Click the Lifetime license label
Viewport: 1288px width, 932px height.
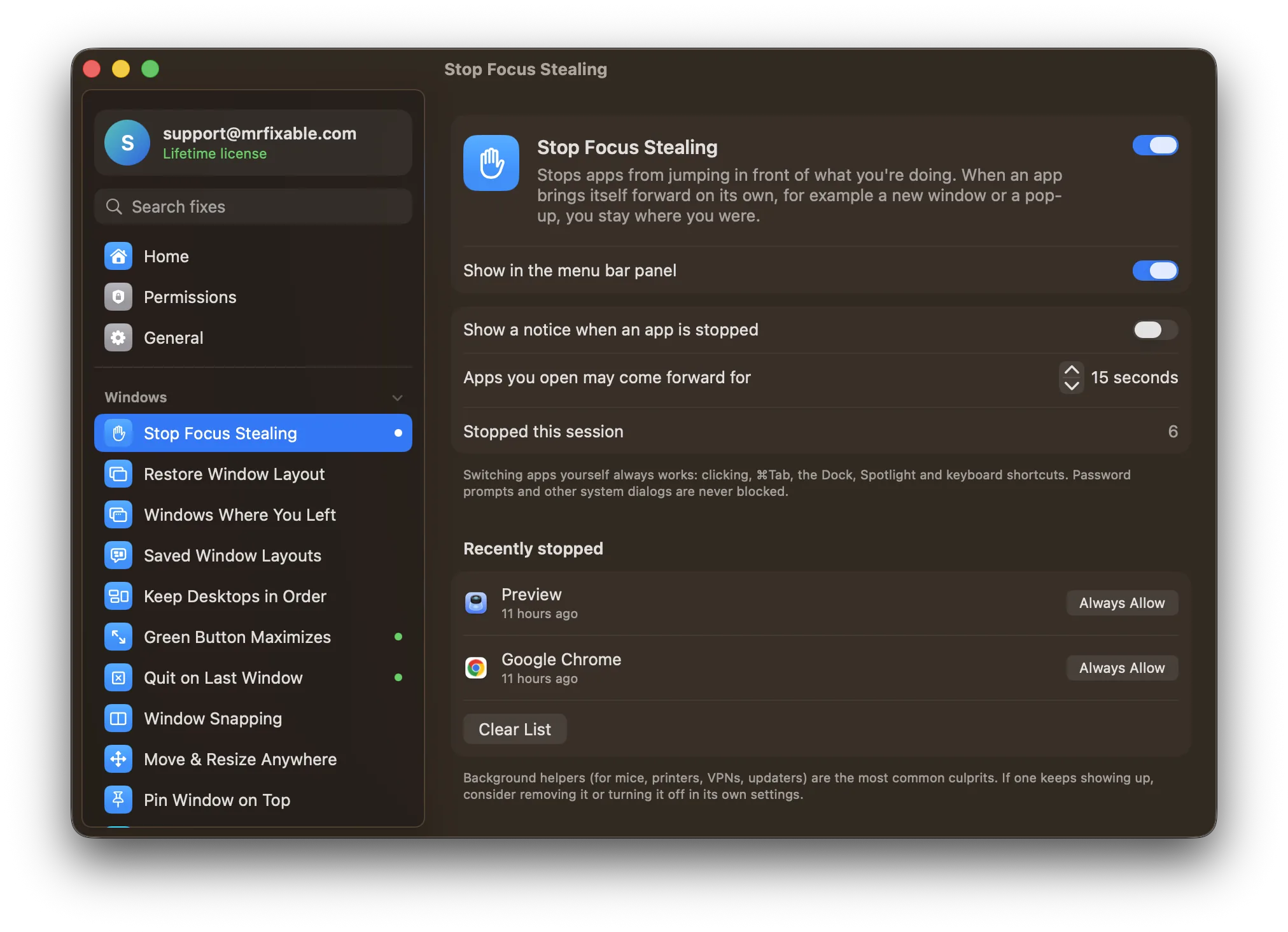pyautogui.click(x=214, y=154)
